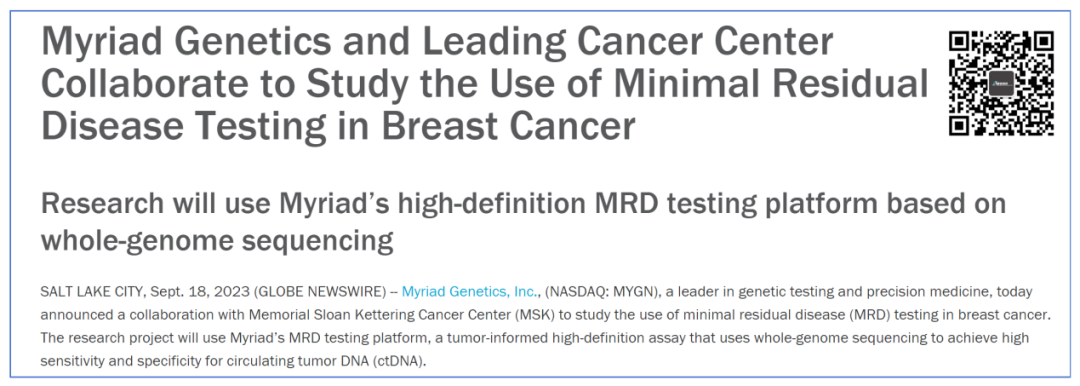Click the bottom-left QR finder square

959,124
